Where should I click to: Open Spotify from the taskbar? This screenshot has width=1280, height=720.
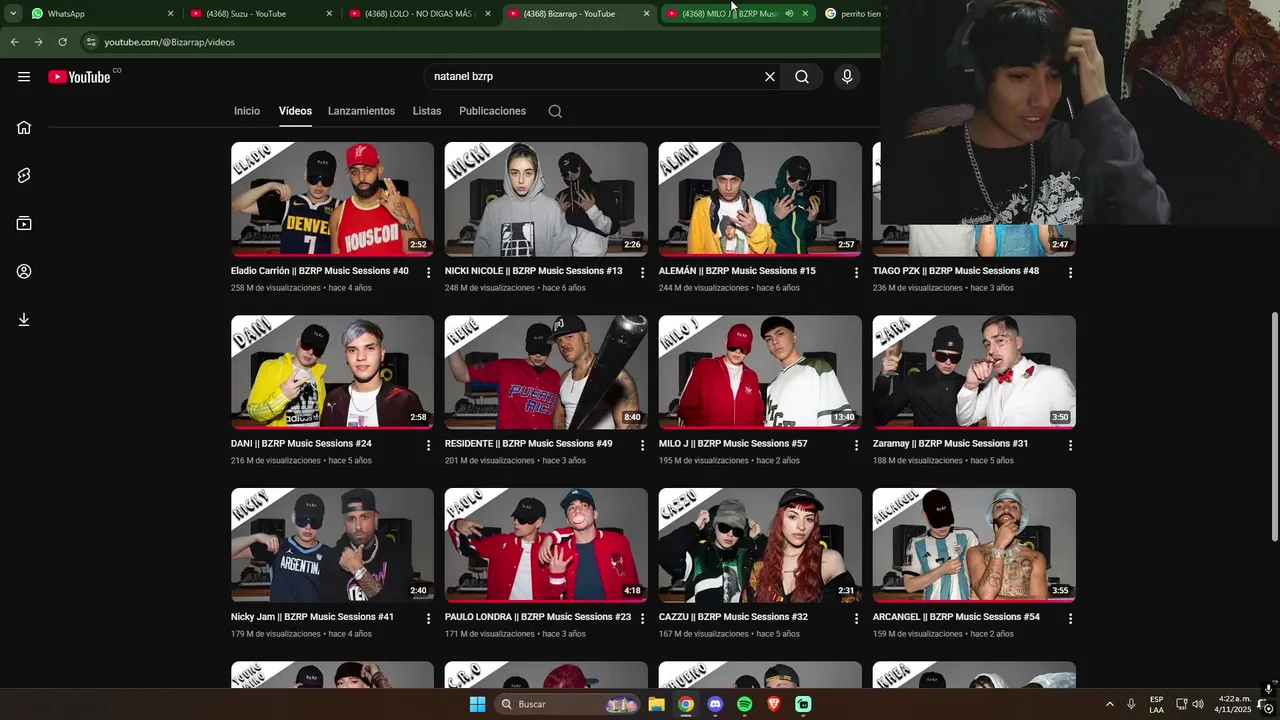[x=744, y=704]
